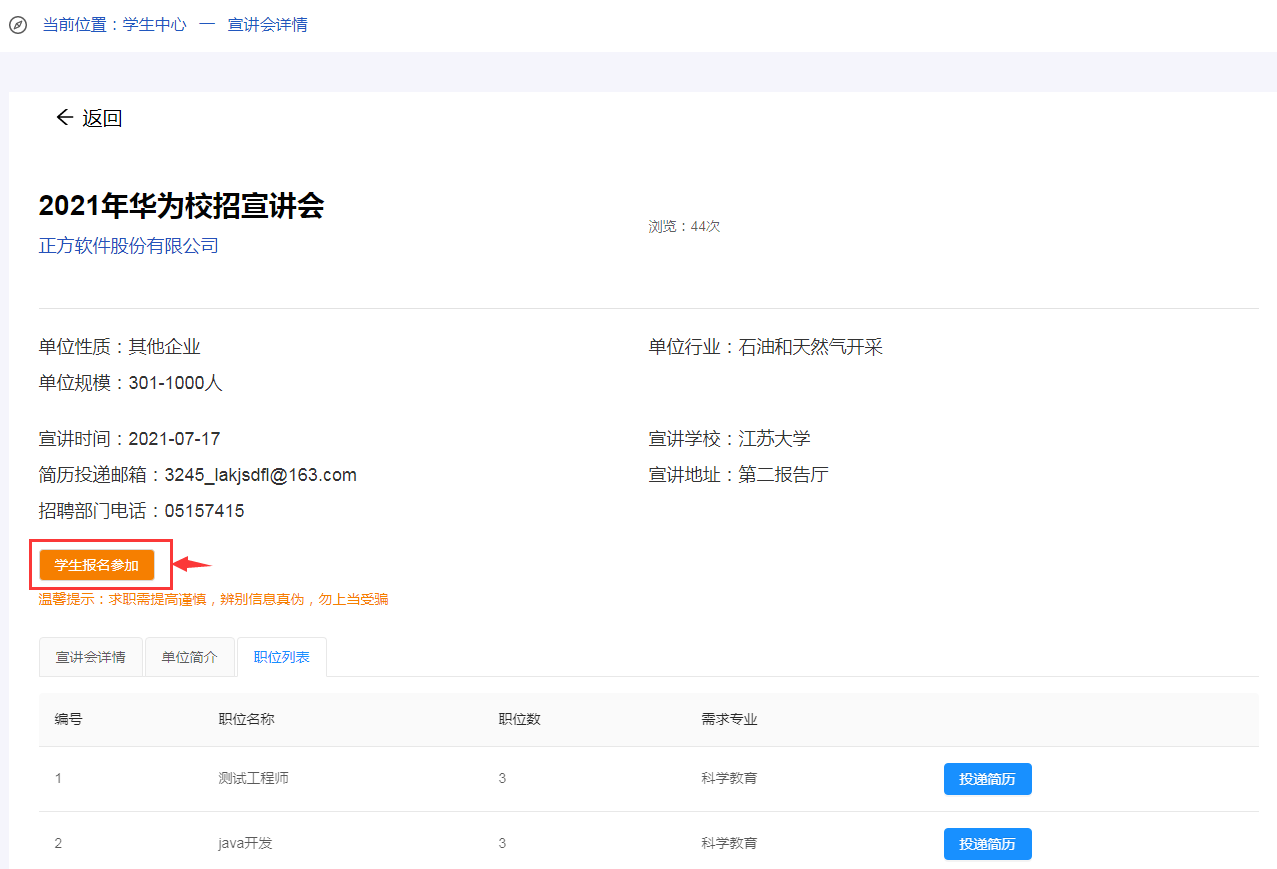1277x869 pixels.
Task: Open 学生中心 in the breadcrumb
Action: click(x=155, y=25)
